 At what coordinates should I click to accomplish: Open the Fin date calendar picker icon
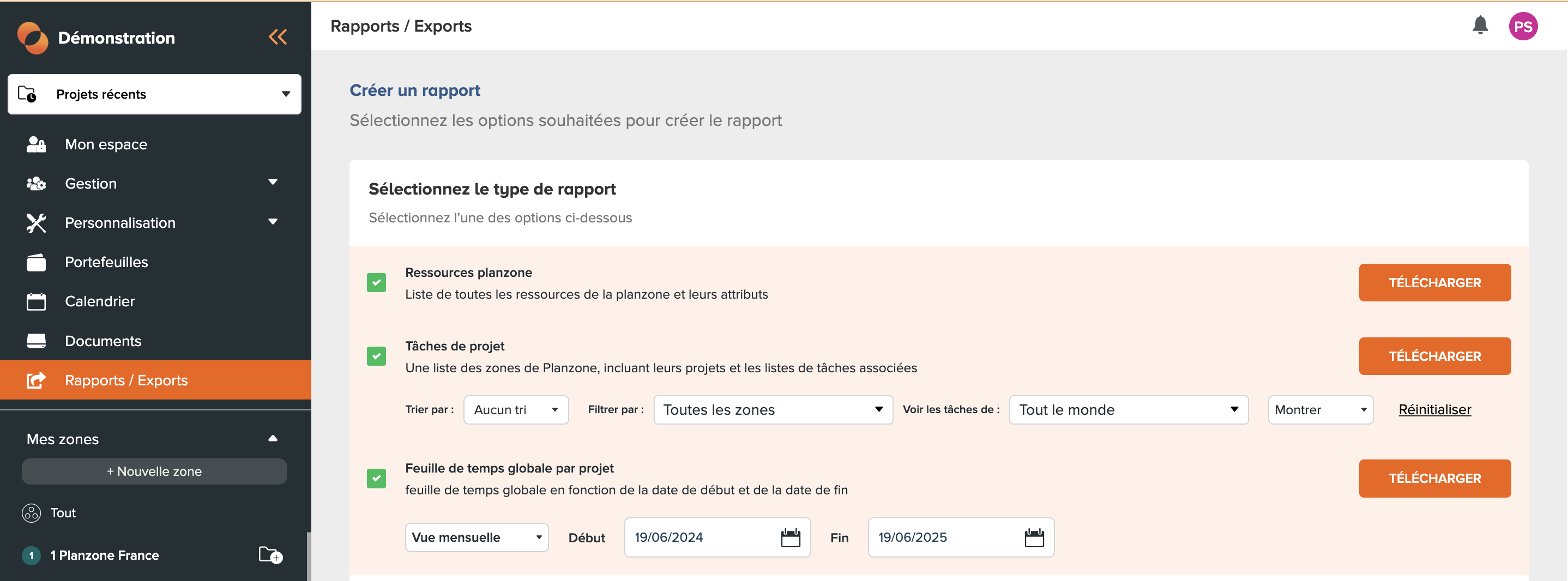click(x=1034, y=537)
